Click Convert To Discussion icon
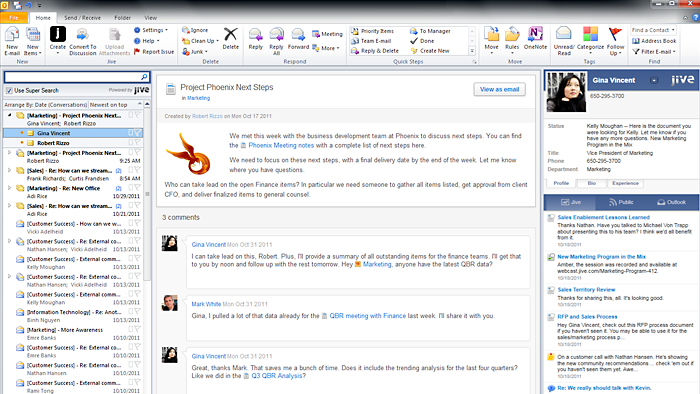This screenshot has width=700, height=394. (x=82, y=34)
